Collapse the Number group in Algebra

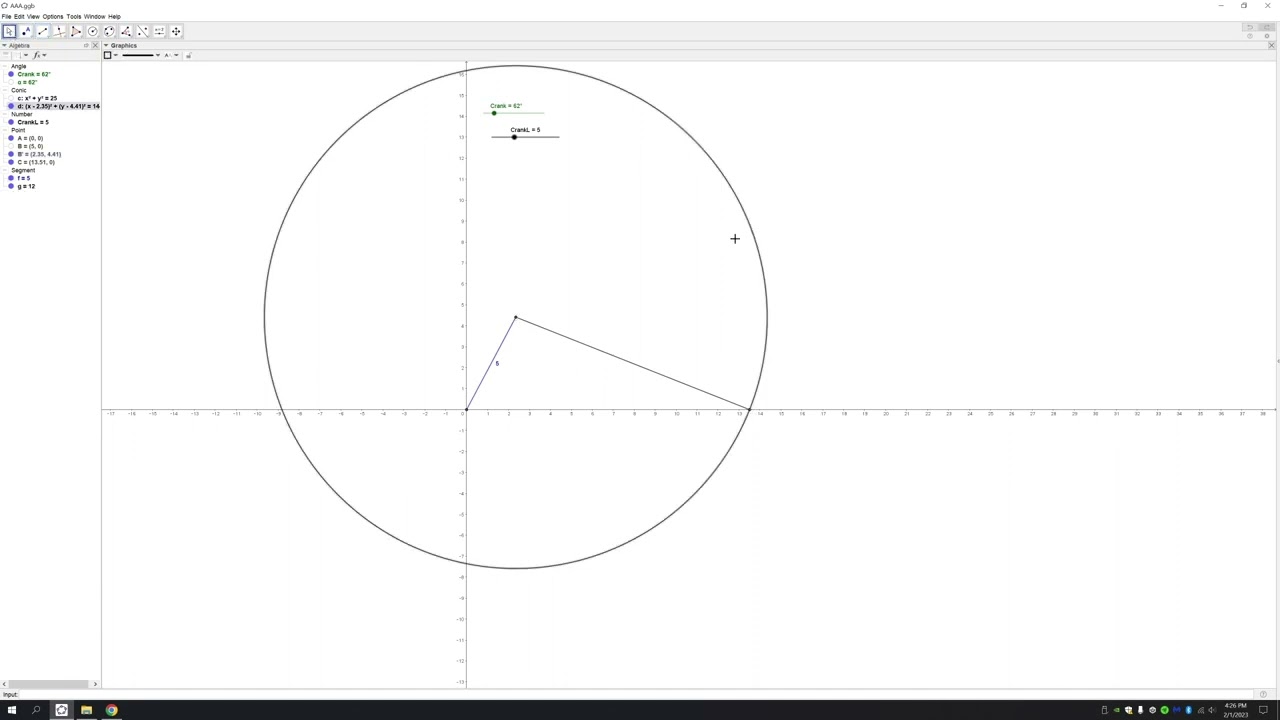click(x=5, y=114)
